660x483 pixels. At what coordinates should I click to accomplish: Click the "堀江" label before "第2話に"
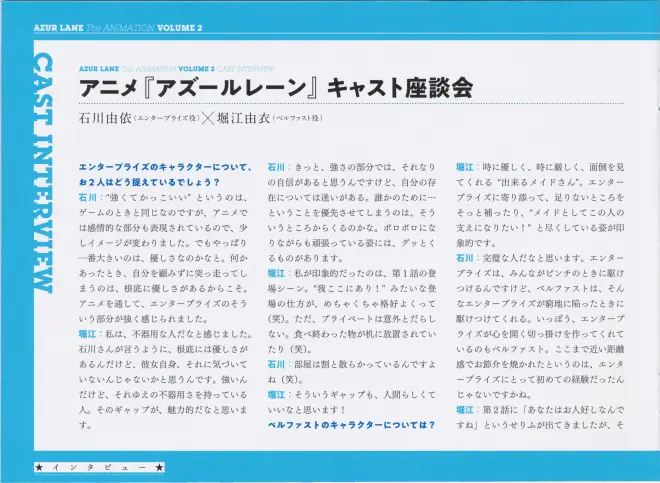tap(465, 410)
